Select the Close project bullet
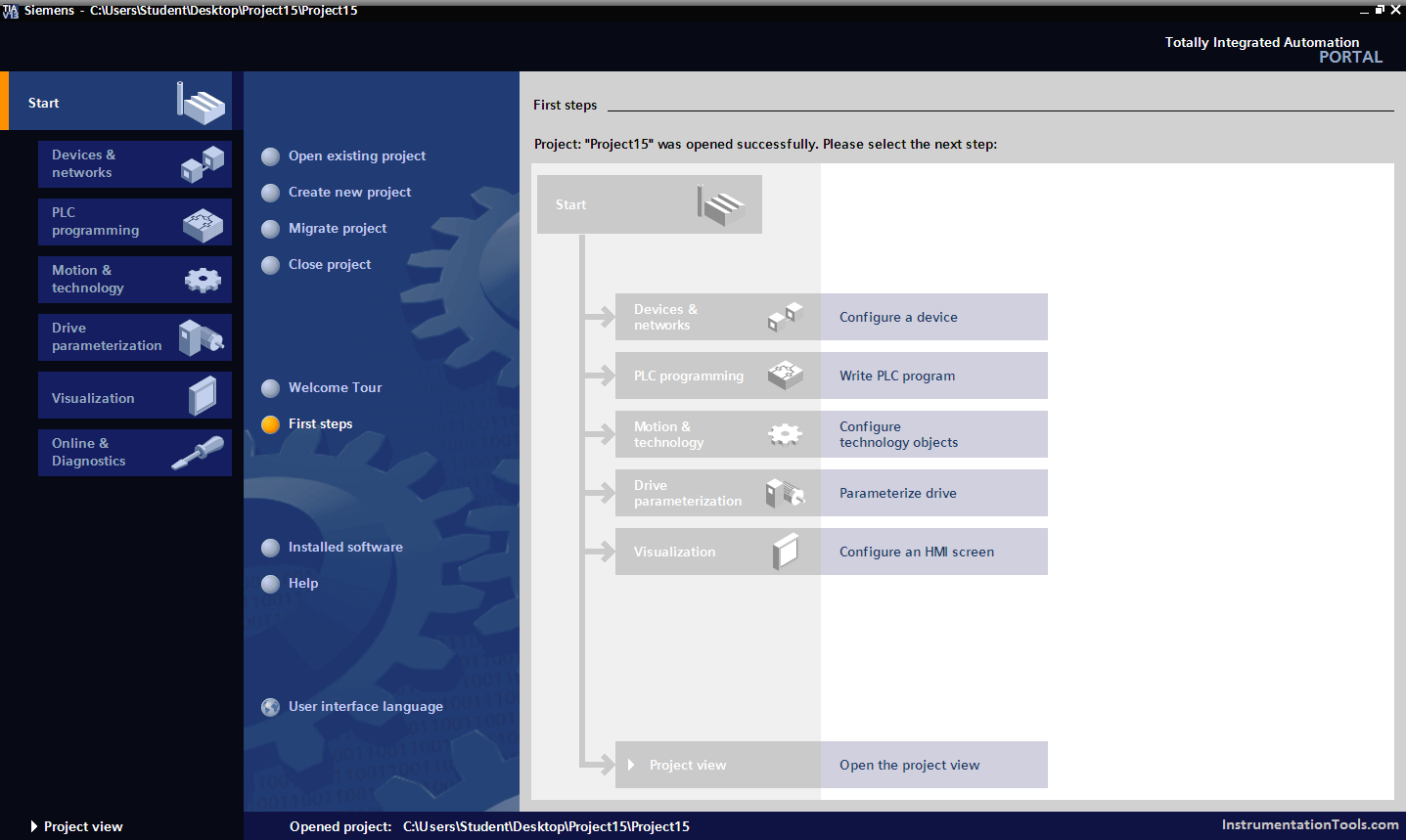Viewport: 1406px width, 840px height. 271,265
